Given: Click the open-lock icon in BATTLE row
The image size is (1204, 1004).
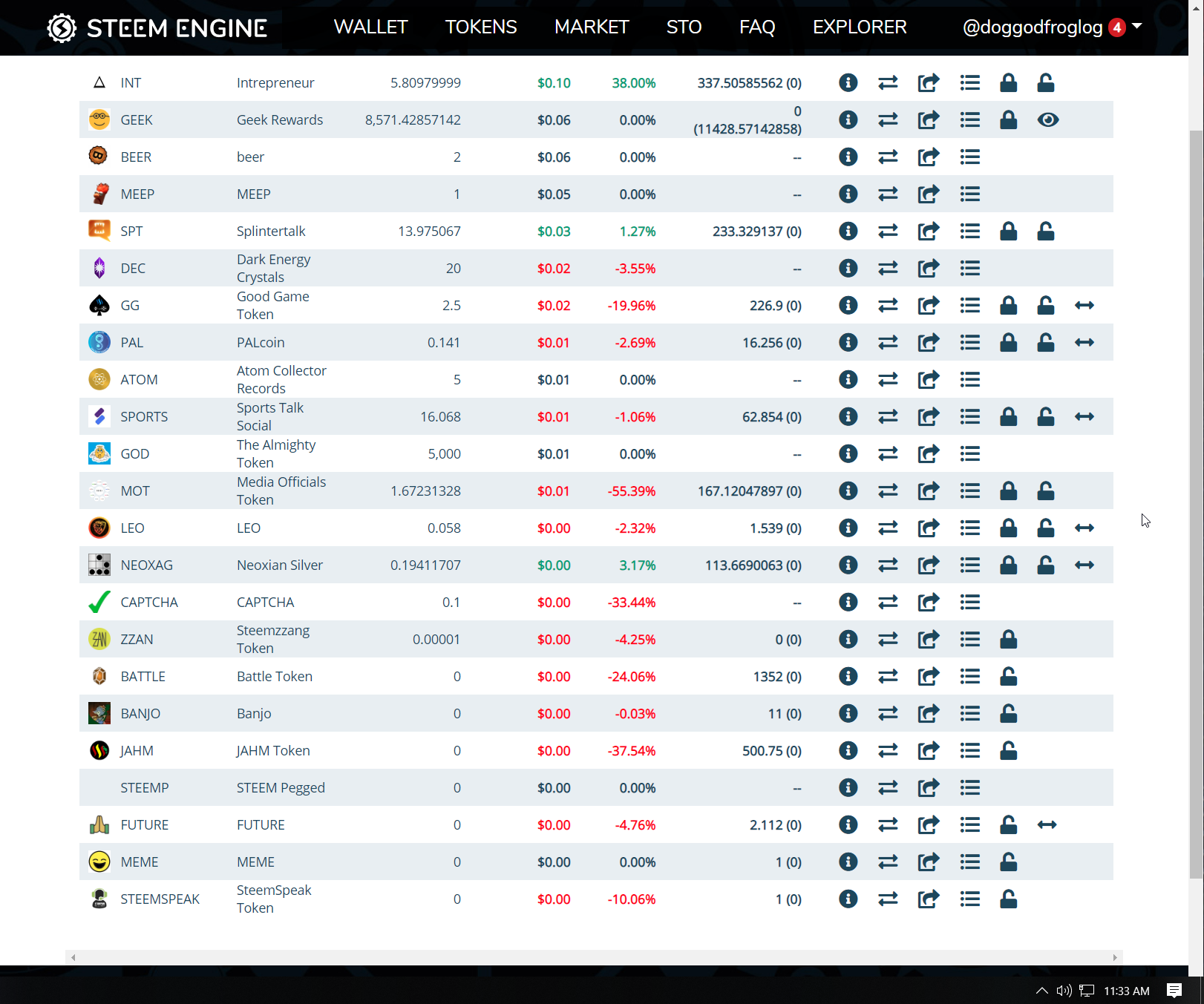Looking at the screenshot, I should point(1008,676).
